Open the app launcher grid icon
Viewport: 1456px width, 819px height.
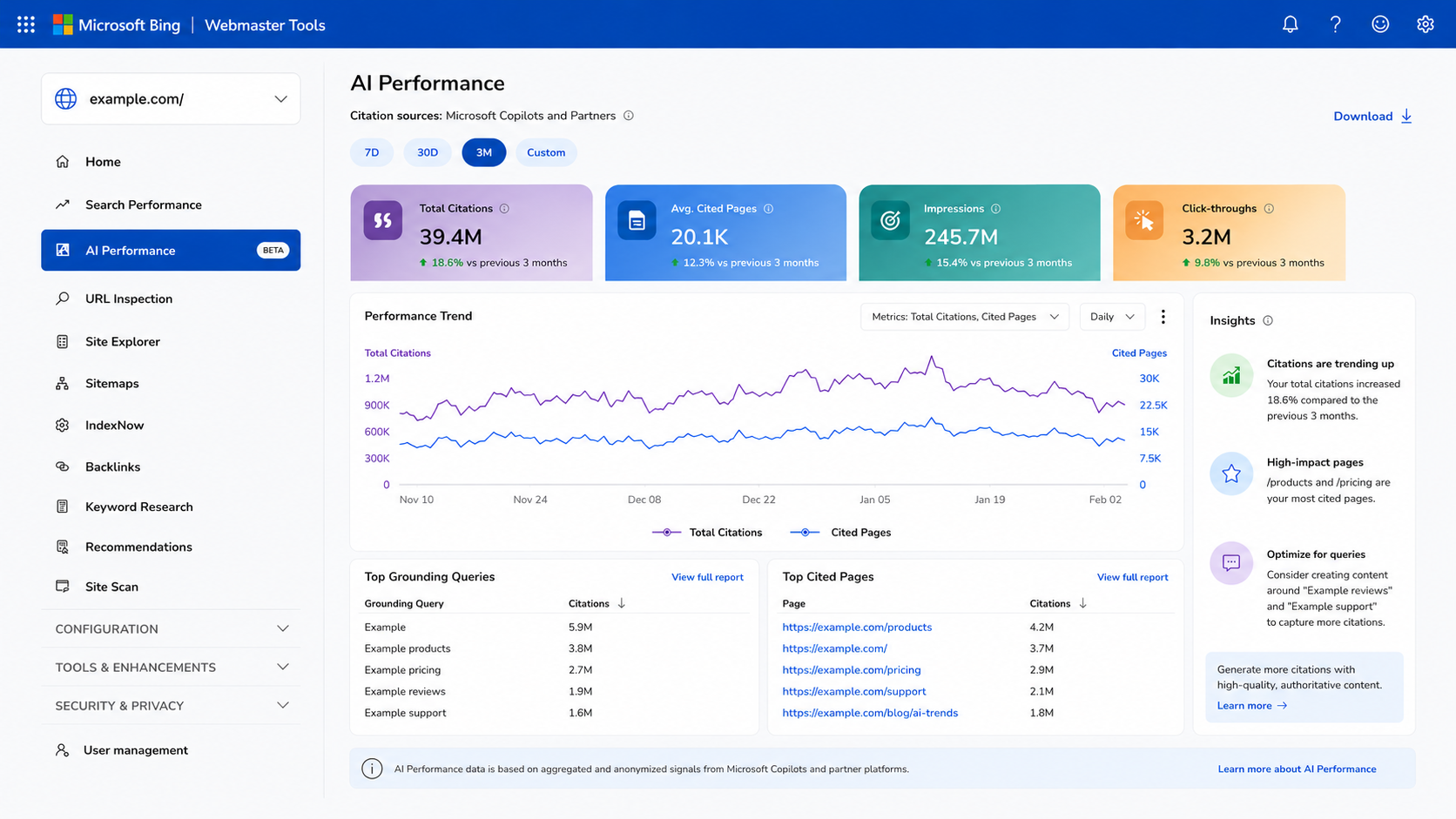[26, 24]
